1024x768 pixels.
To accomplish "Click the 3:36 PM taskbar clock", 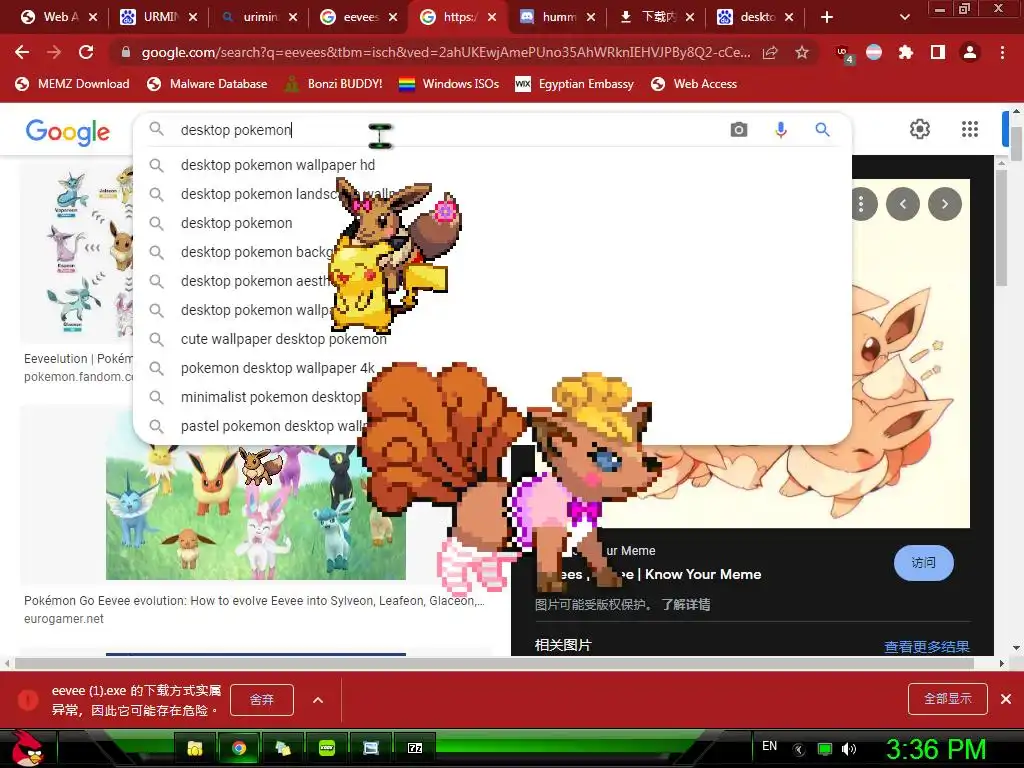I will point(936,749).
